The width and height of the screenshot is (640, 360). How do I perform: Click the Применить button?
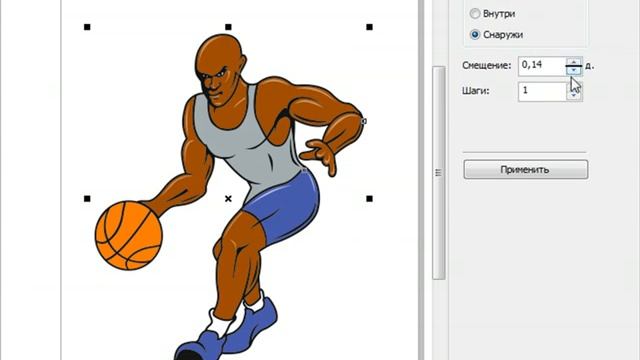(526, 169)
